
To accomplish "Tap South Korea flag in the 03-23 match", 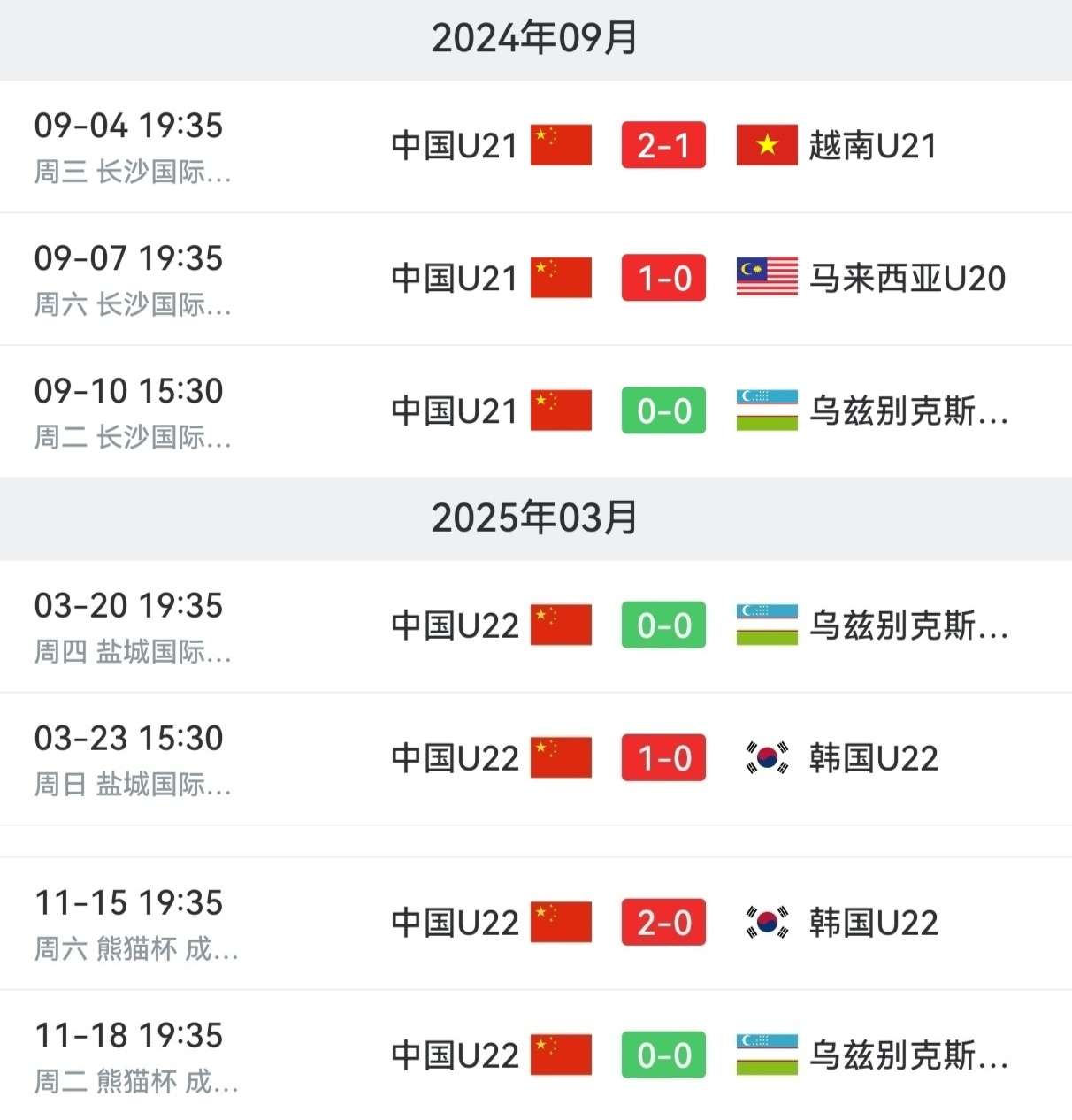I will 767,758.
